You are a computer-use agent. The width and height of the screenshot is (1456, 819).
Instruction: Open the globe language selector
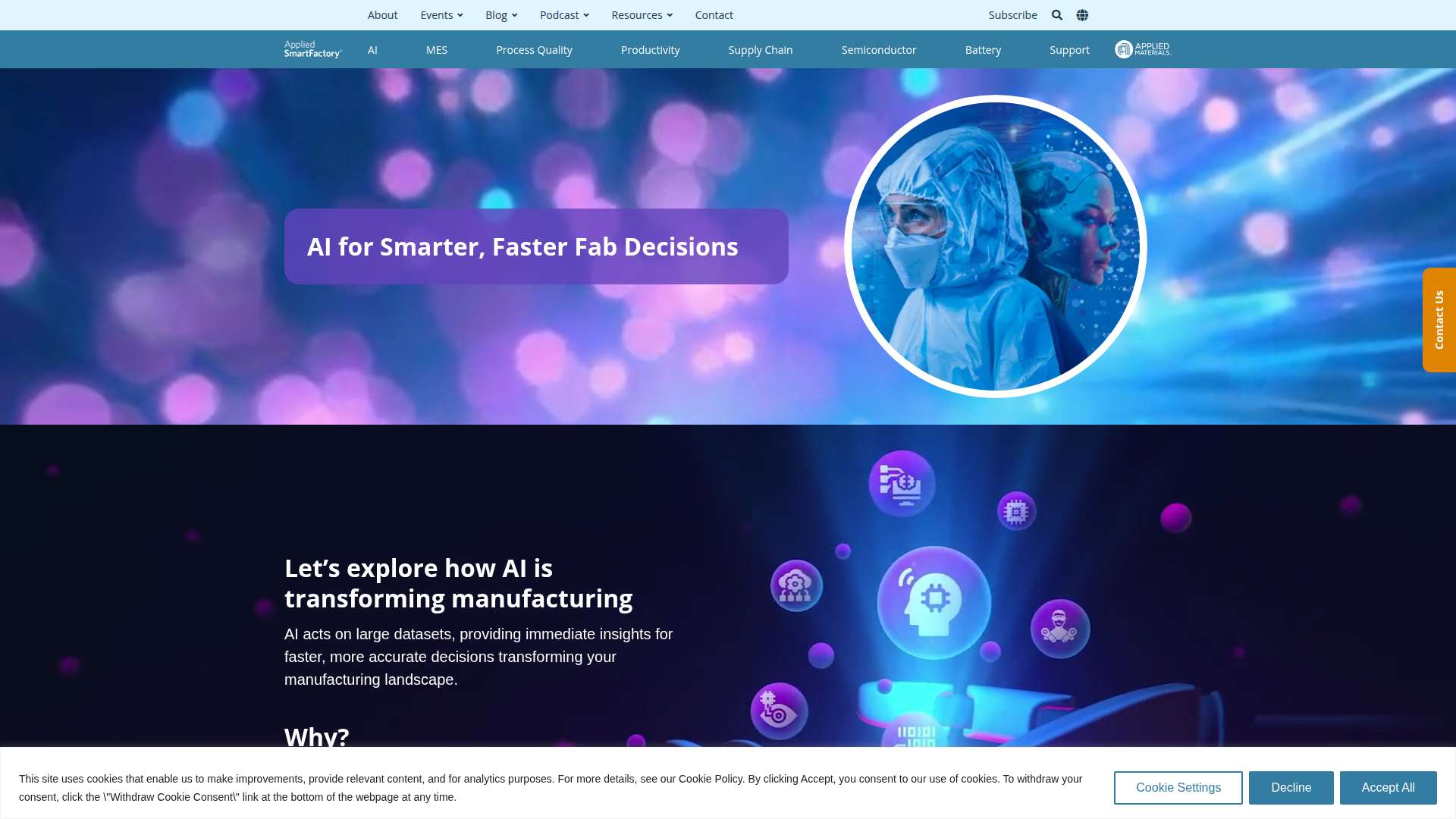[x=1082, y=15]
